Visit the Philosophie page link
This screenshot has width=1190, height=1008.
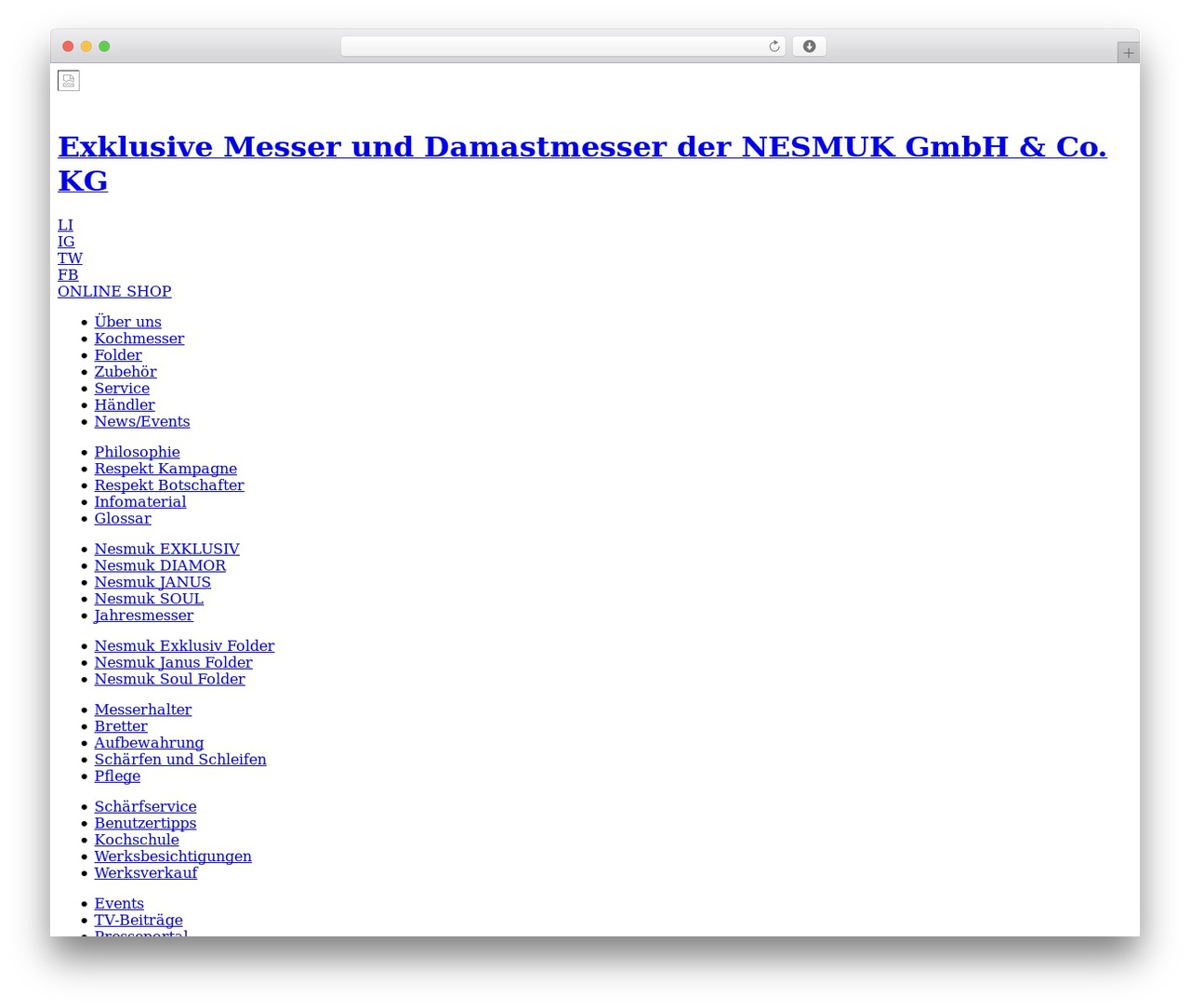[x=137, y=453]
